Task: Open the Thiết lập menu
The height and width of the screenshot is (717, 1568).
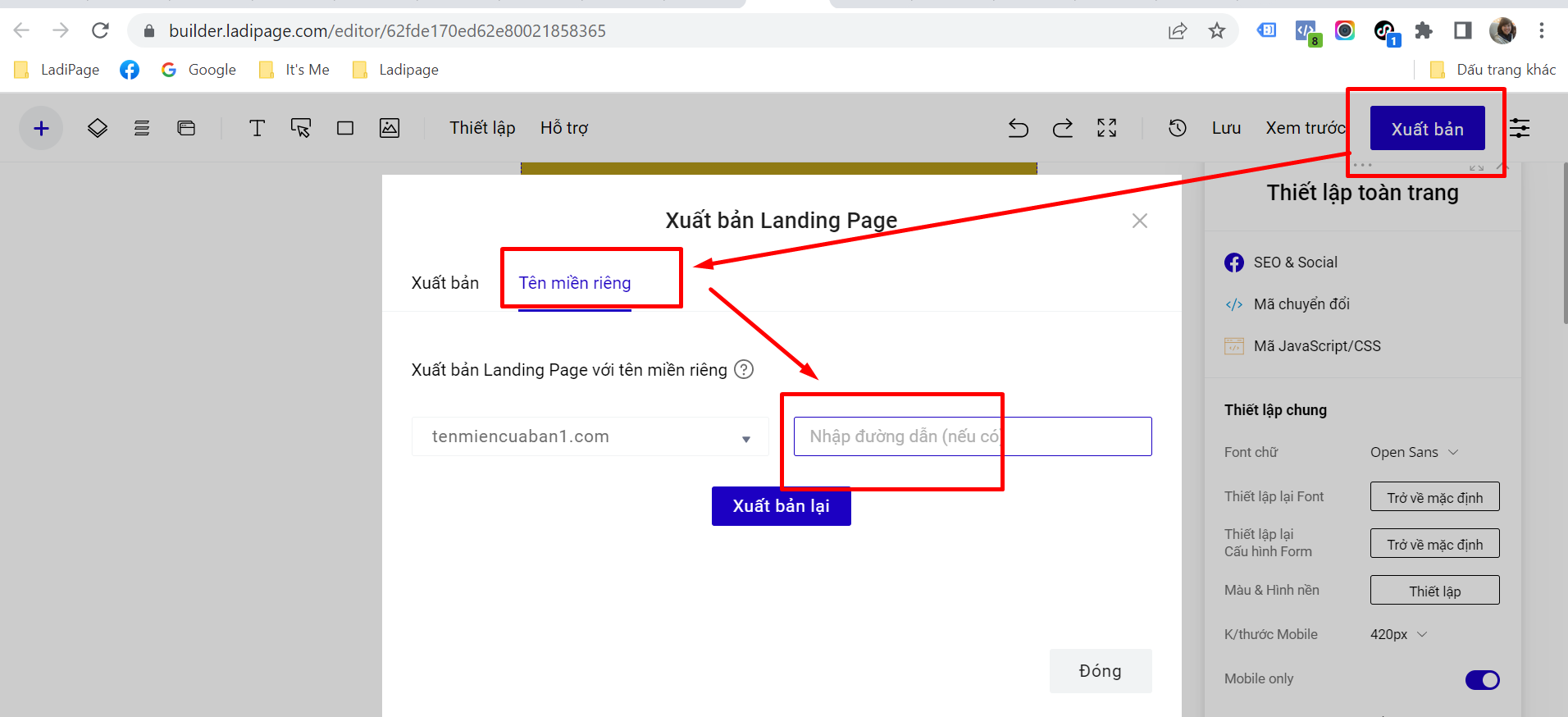Action: click(482, 128)
